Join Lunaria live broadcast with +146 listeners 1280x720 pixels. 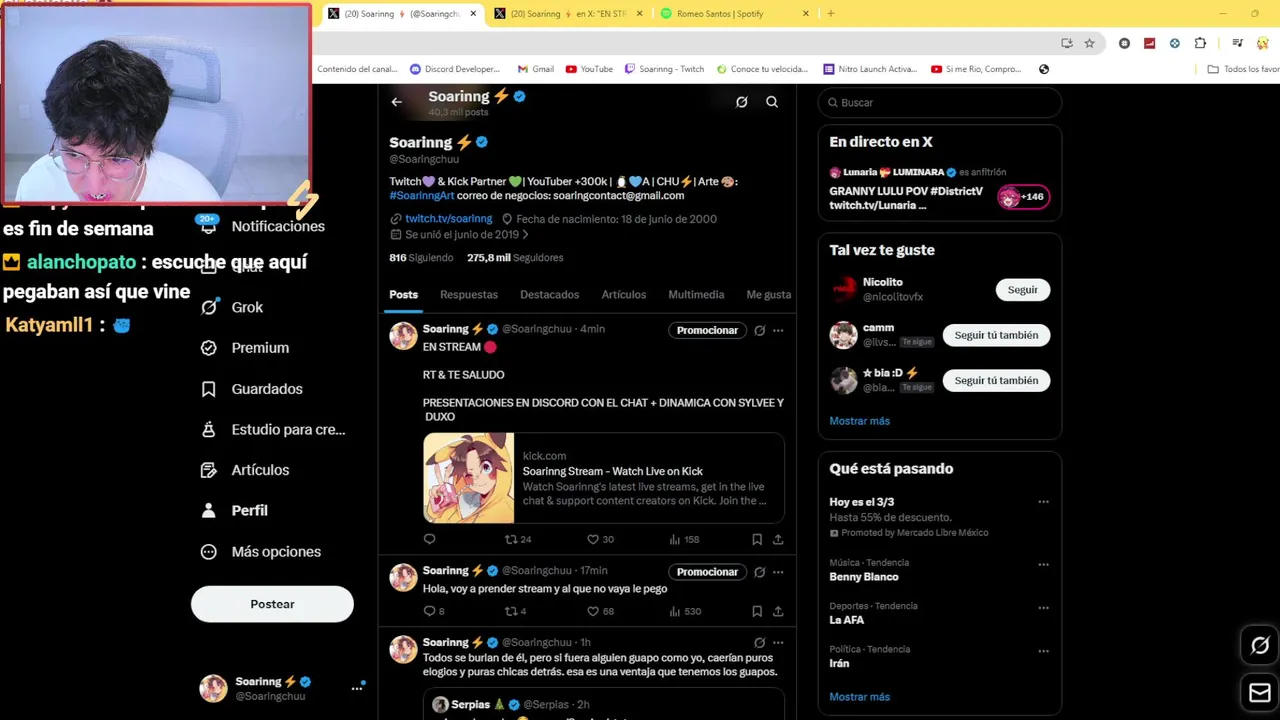1024,197
